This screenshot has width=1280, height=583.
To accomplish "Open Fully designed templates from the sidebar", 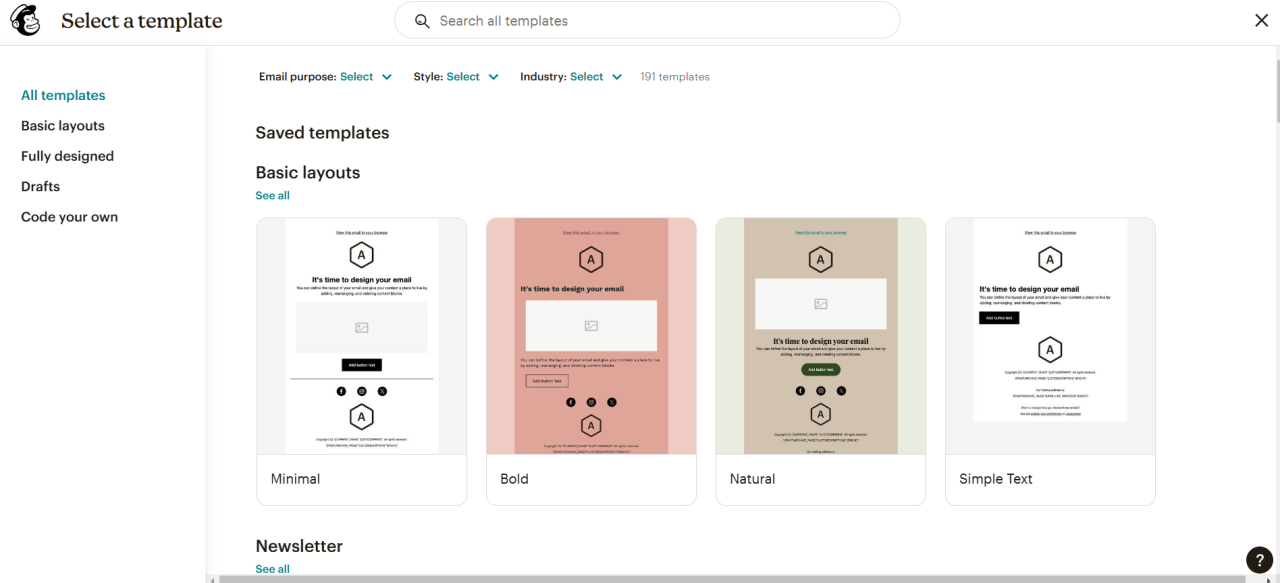I will [x=67, y=156].
